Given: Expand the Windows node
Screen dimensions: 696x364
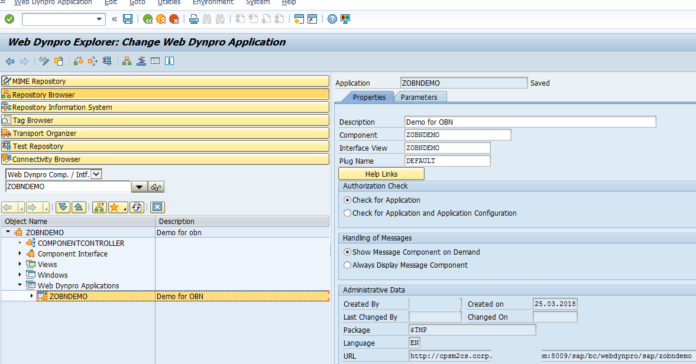Looking at the screenshot, I should pyautogui.click(x=20, y=275).
